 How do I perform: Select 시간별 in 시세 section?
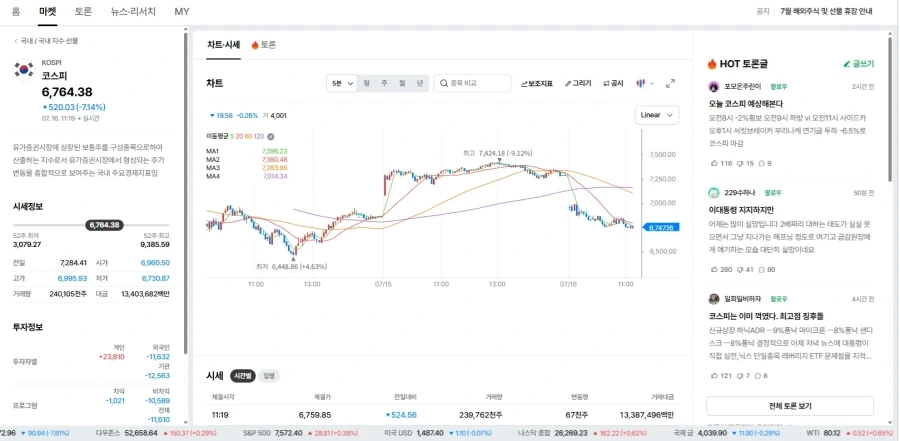point(243,376)
